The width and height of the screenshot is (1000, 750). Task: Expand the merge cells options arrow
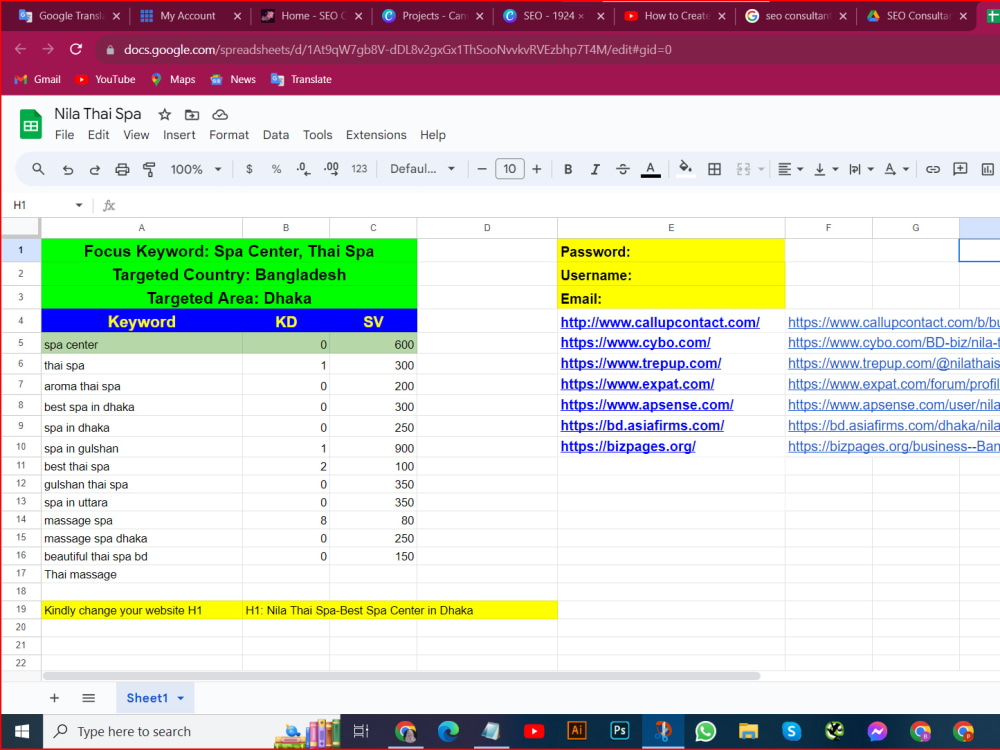pyautogui.click(x=761, y=169)
